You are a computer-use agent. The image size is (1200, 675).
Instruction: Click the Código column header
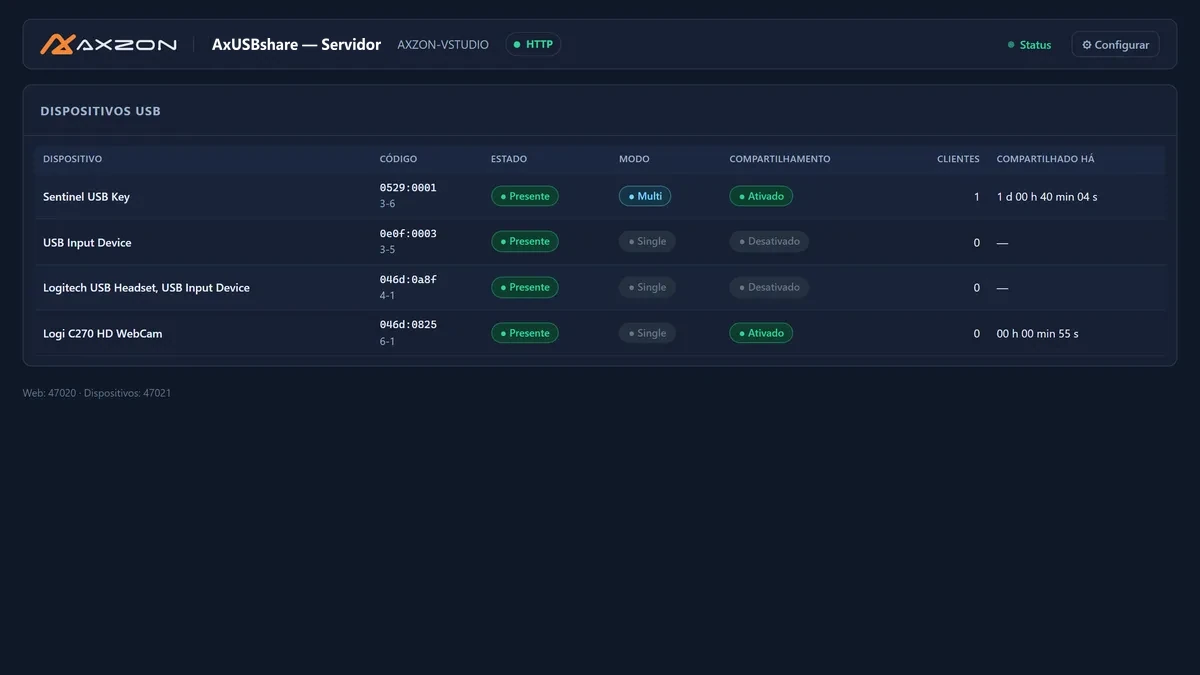398,159
